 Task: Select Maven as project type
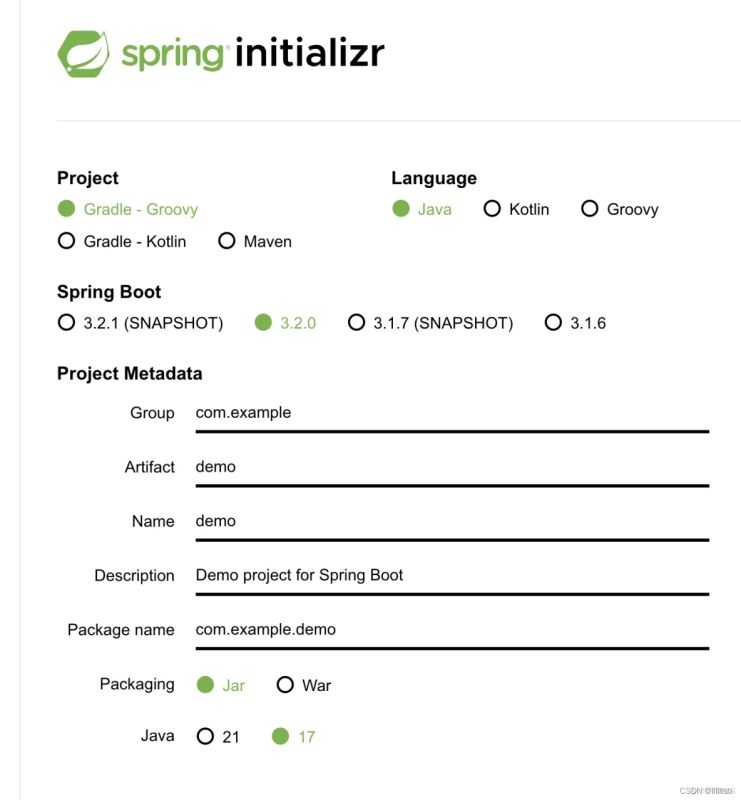pos(255,241)
